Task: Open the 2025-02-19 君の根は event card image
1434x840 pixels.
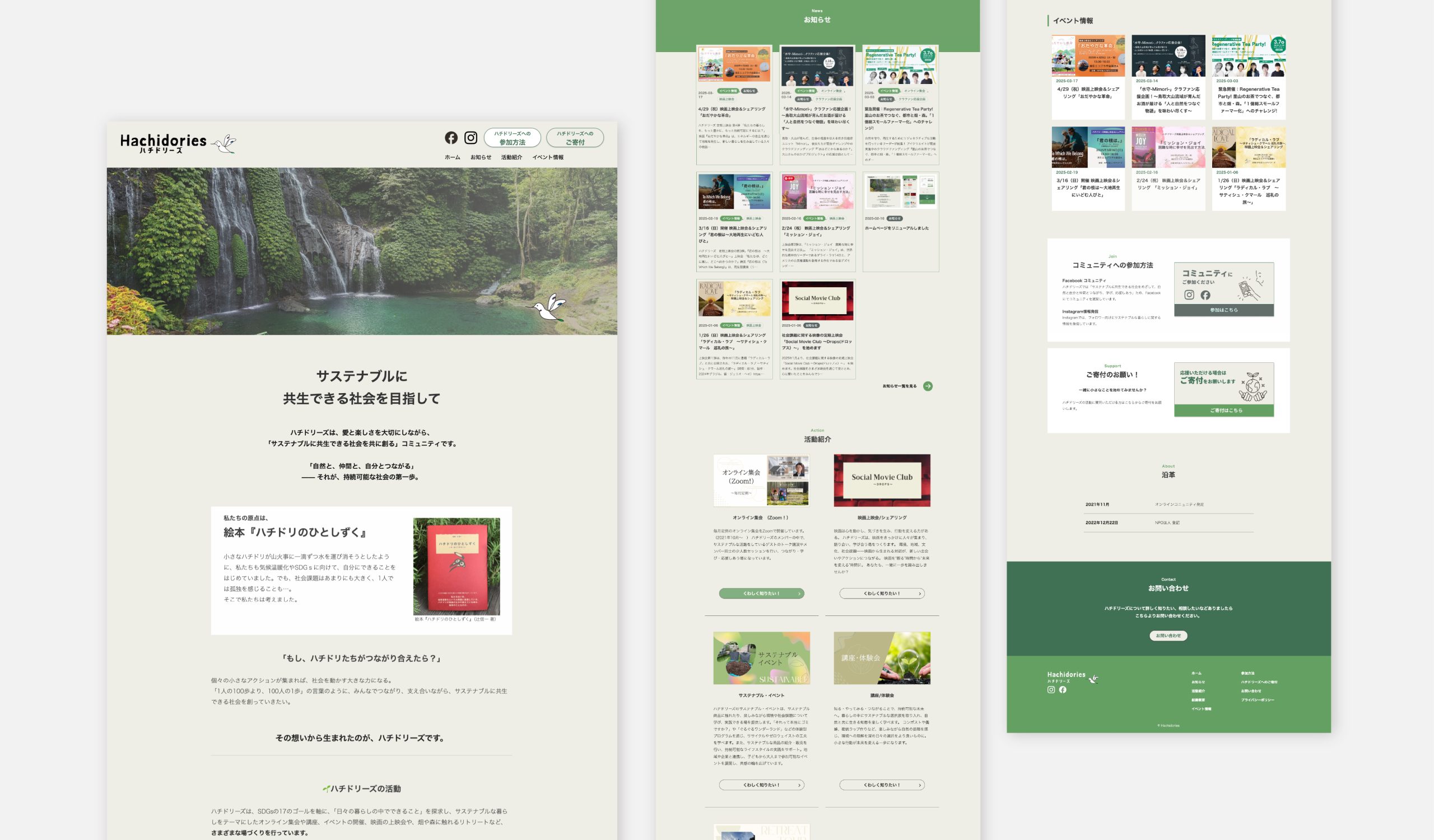Action: coord(1088,147)
